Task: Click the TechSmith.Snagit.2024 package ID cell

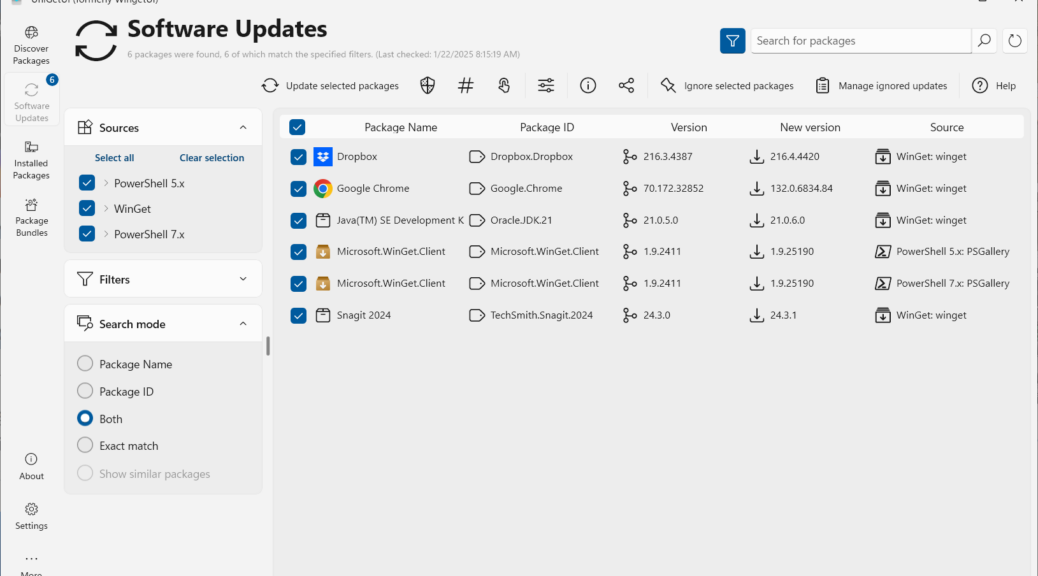Action: pyautogui.click(x=541, y=315)
